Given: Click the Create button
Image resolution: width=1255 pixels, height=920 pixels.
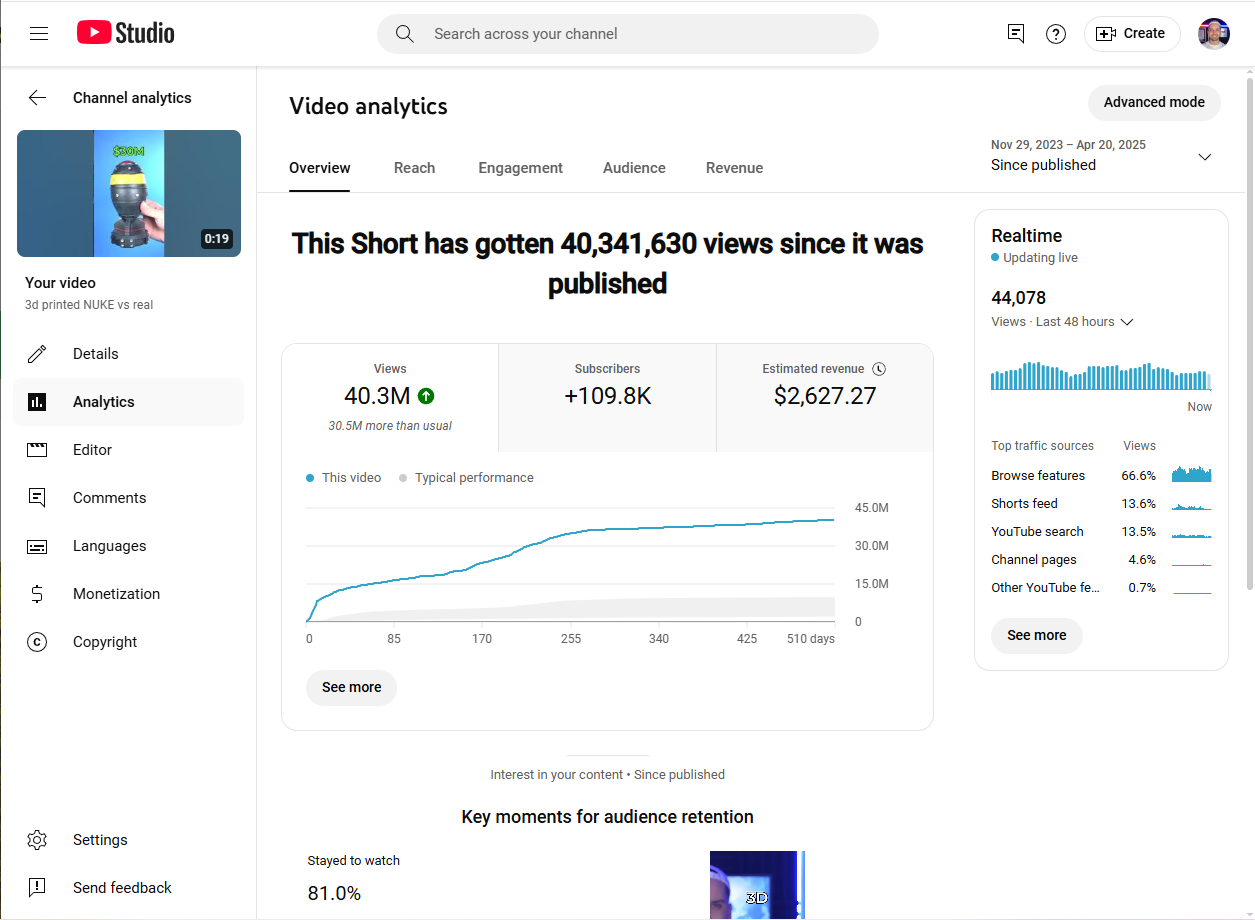Looking at the screenshot, I should [x=1132, y=34].
